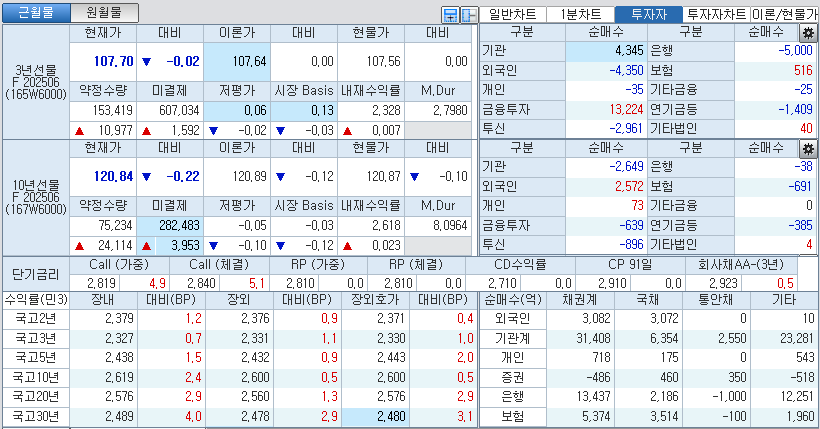Select the theoretical price 107.64 cell

pos(237,62)
